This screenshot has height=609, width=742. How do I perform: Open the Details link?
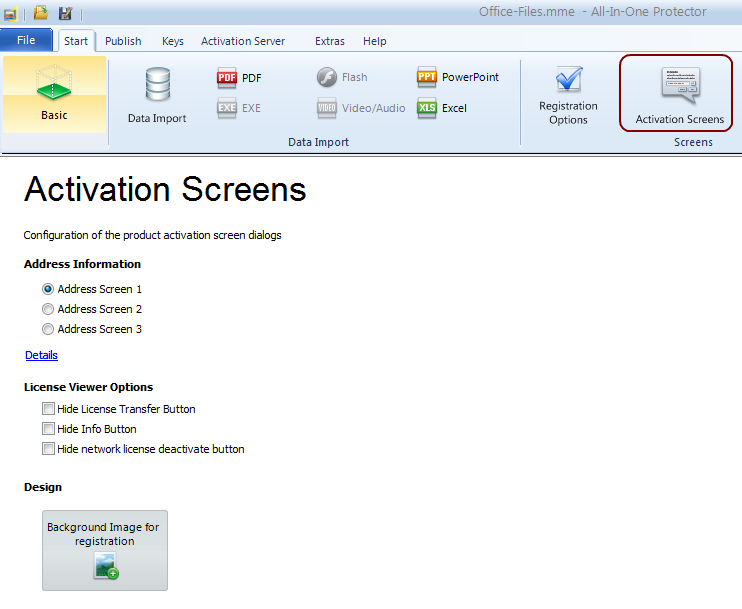41,355
